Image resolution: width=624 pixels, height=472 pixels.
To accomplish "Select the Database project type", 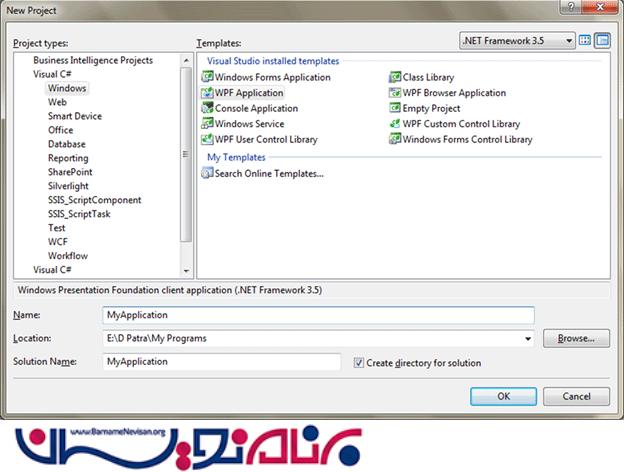I will [66, 144].
